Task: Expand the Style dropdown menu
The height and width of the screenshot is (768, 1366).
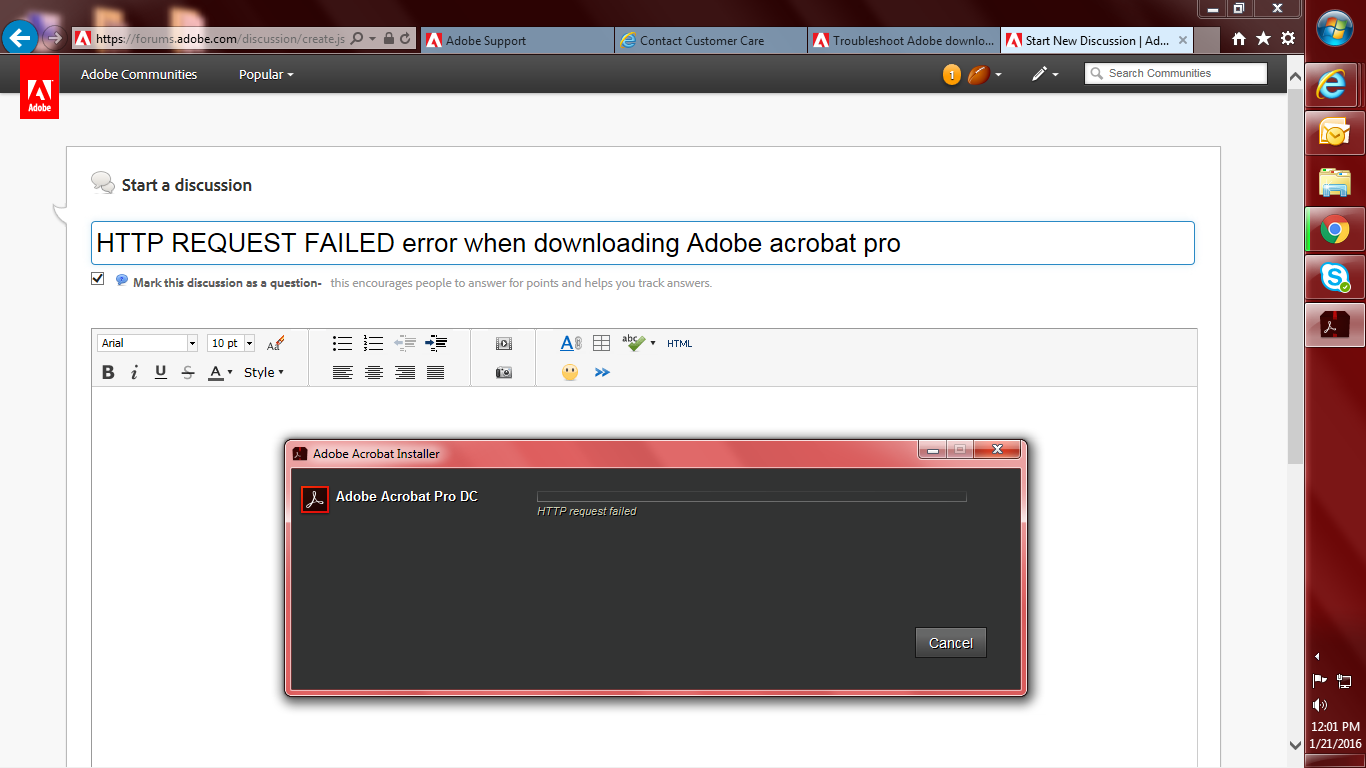Action: click(262, 372)
